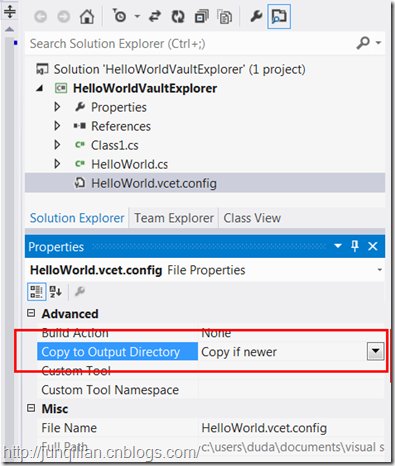Viewport: 395px width, 466px height.
Task: Toggle Preview Selected Items button
Action: (x=279, y=16)
